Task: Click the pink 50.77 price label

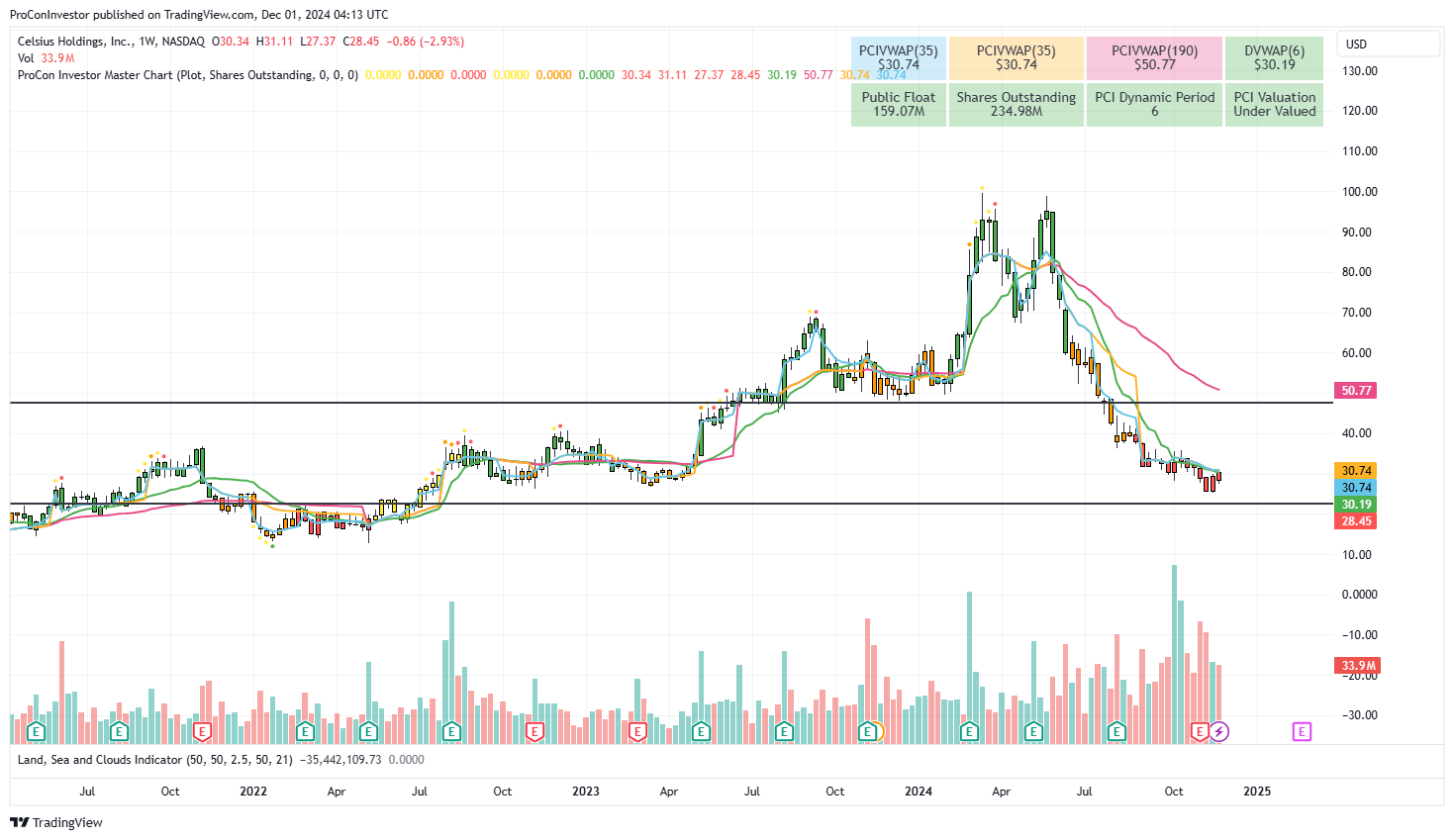Action: (1356, 391)
